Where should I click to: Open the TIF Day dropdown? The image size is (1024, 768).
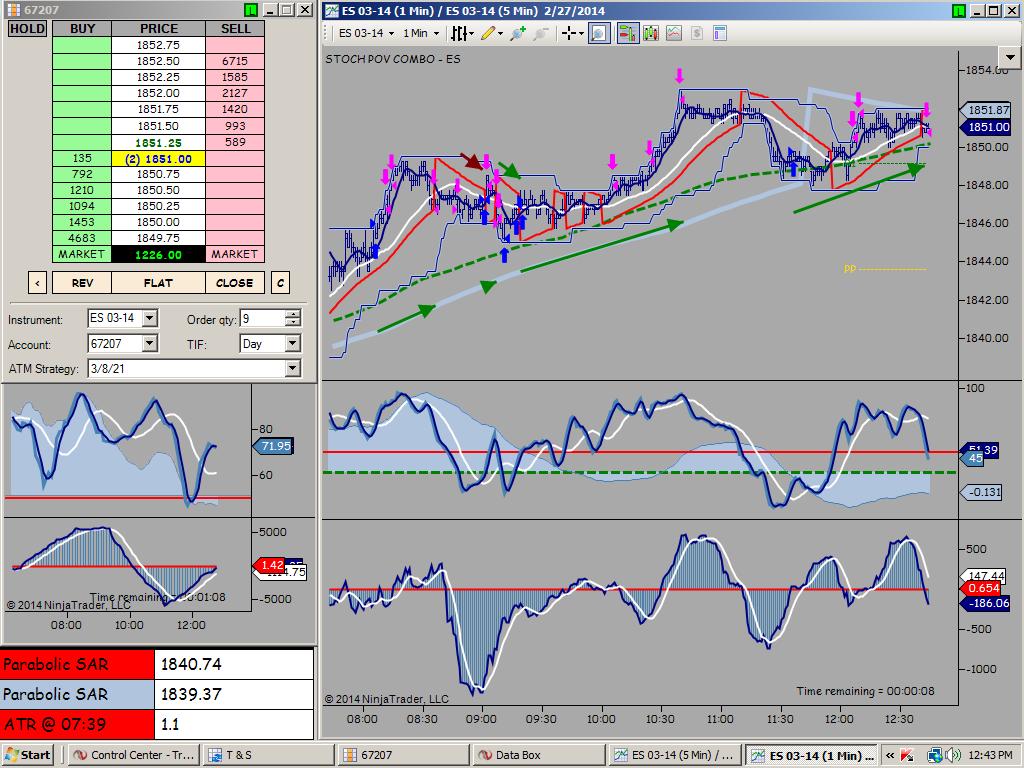pos(293,344)
